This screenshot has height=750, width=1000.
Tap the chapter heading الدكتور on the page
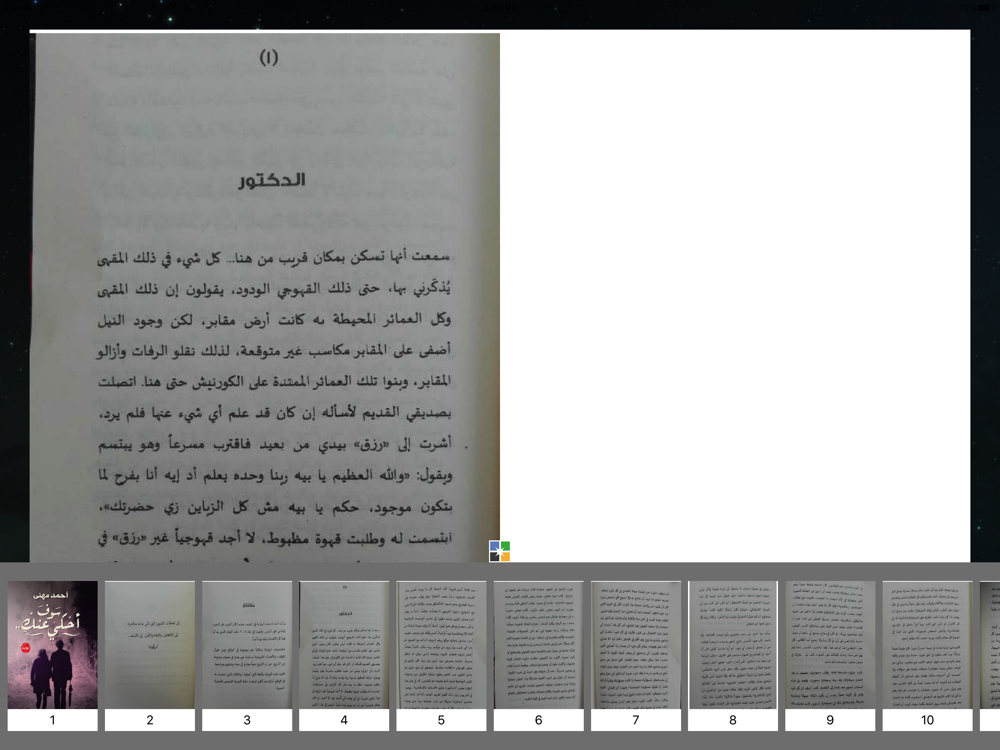pyautogui.click(x=272, y=180)
